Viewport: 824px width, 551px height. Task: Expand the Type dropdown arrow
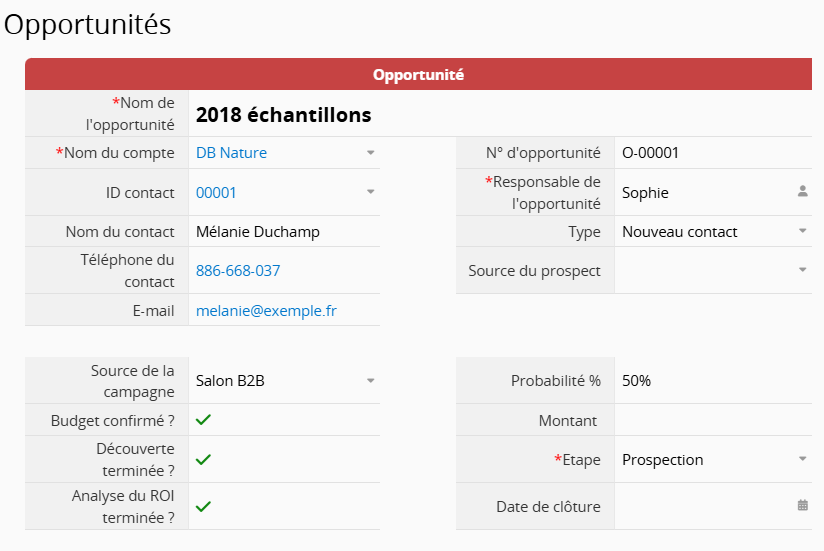(802, 231)
